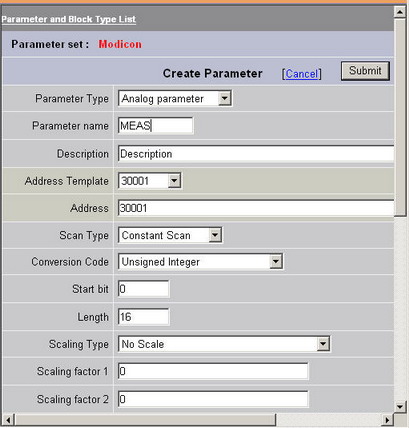Screen dimensions: 409x428
Task: Click the Address input field
Action: [256, 208]
